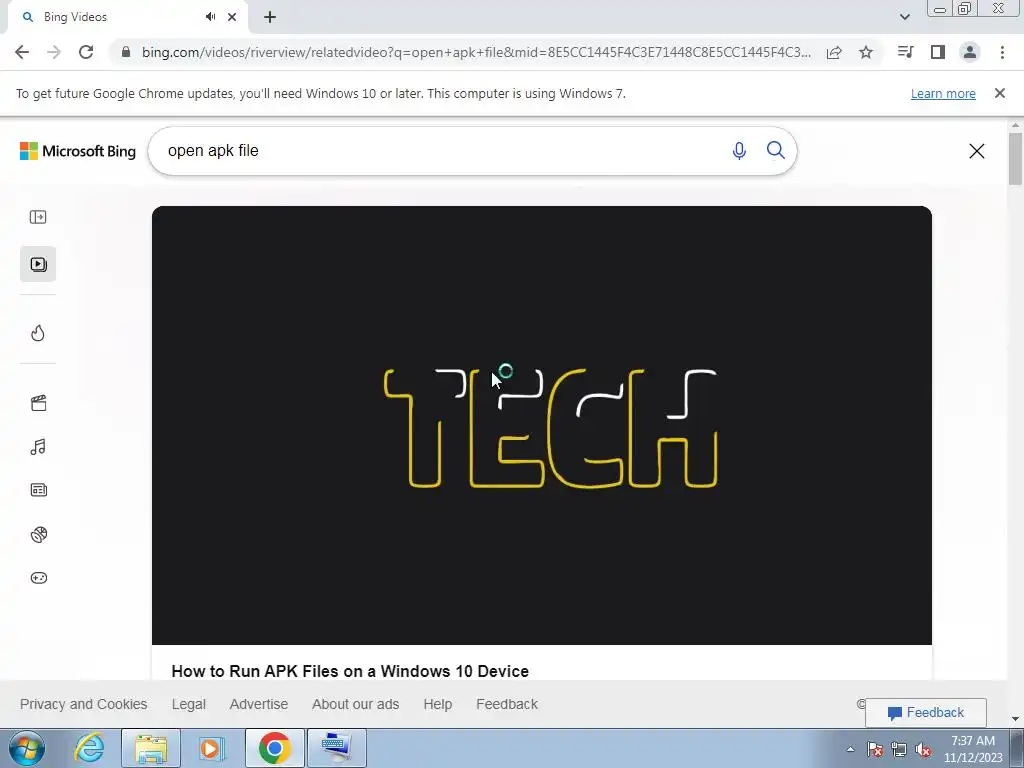
Task: Open Windows Media Player from taskbar
Action: (211, 748)
